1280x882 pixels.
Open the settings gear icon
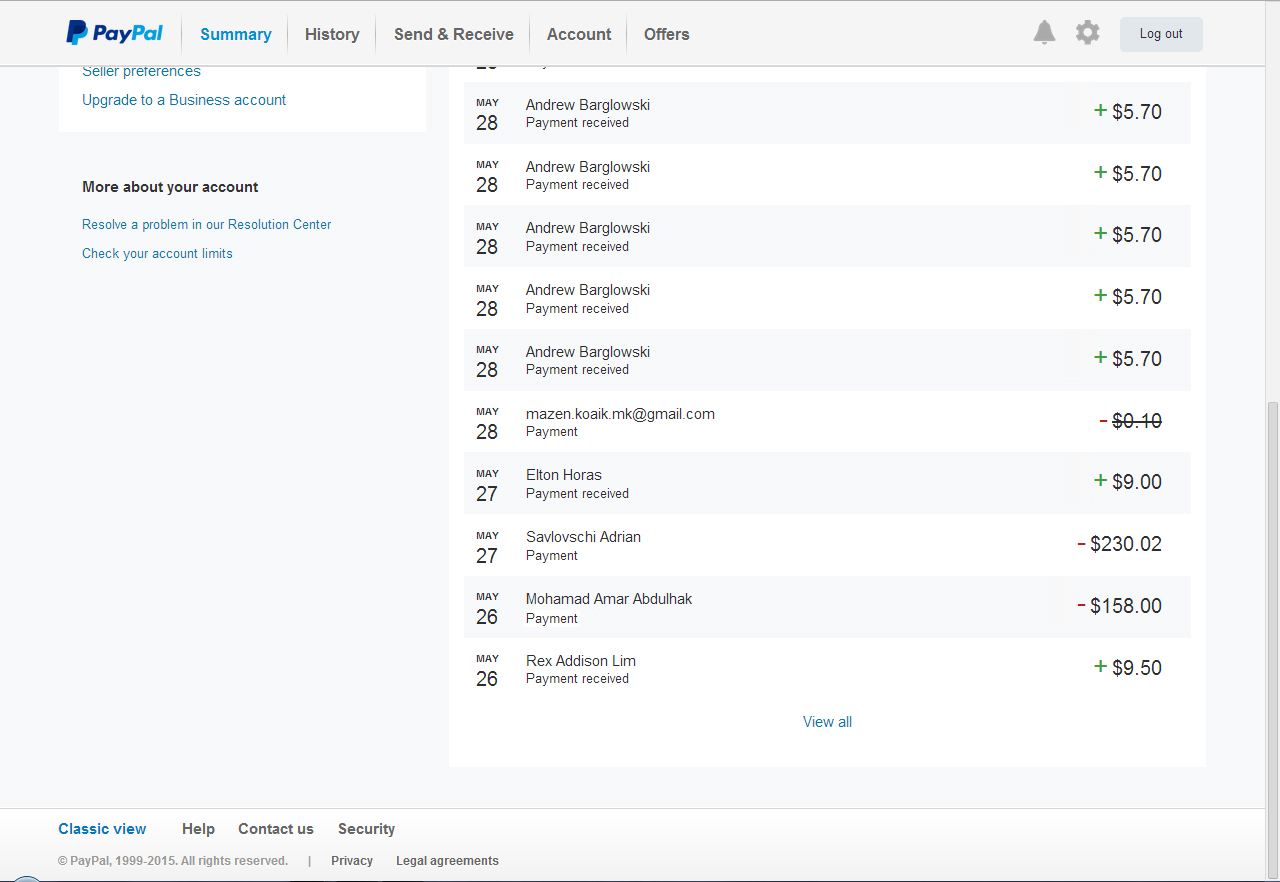pyautogui.click(x=1087, y=33)
